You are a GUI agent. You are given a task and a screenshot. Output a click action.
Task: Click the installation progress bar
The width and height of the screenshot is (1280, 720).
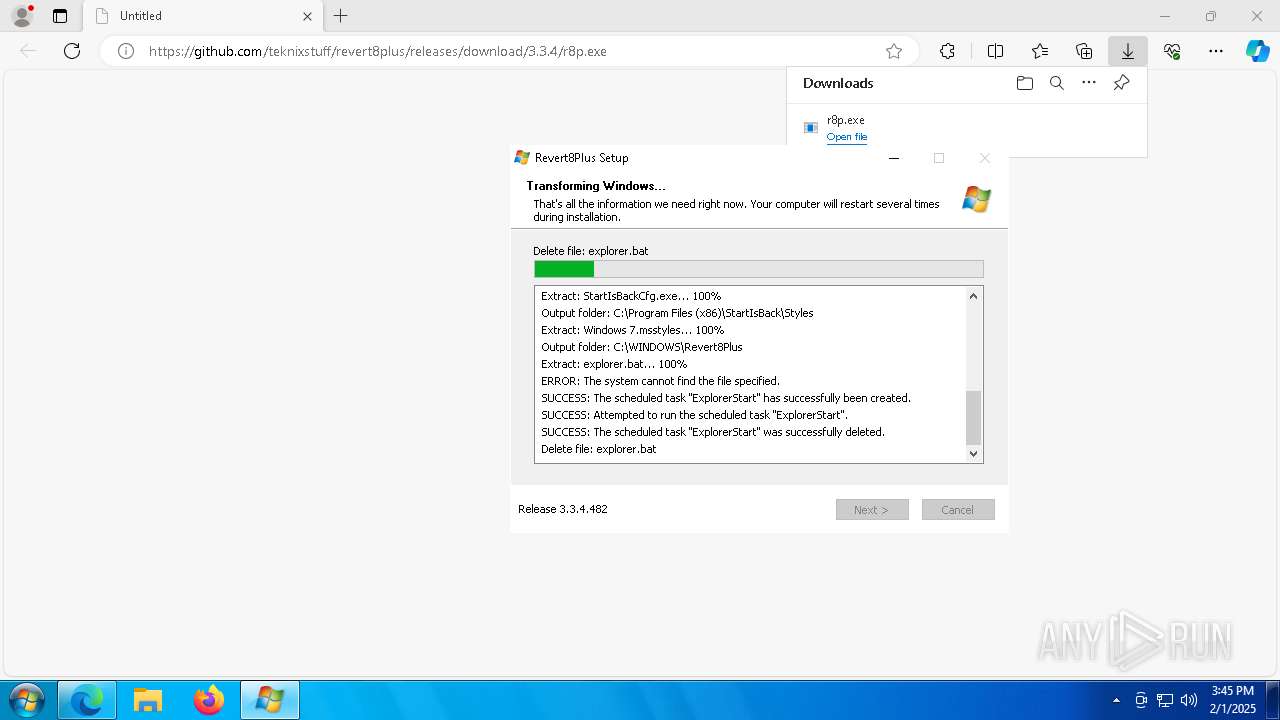click(759, 269)
